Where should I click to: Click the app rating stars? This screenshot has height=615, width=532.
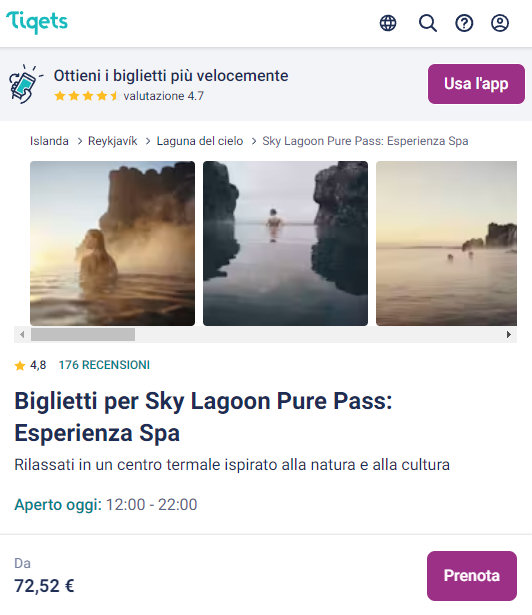click(86, 96)
